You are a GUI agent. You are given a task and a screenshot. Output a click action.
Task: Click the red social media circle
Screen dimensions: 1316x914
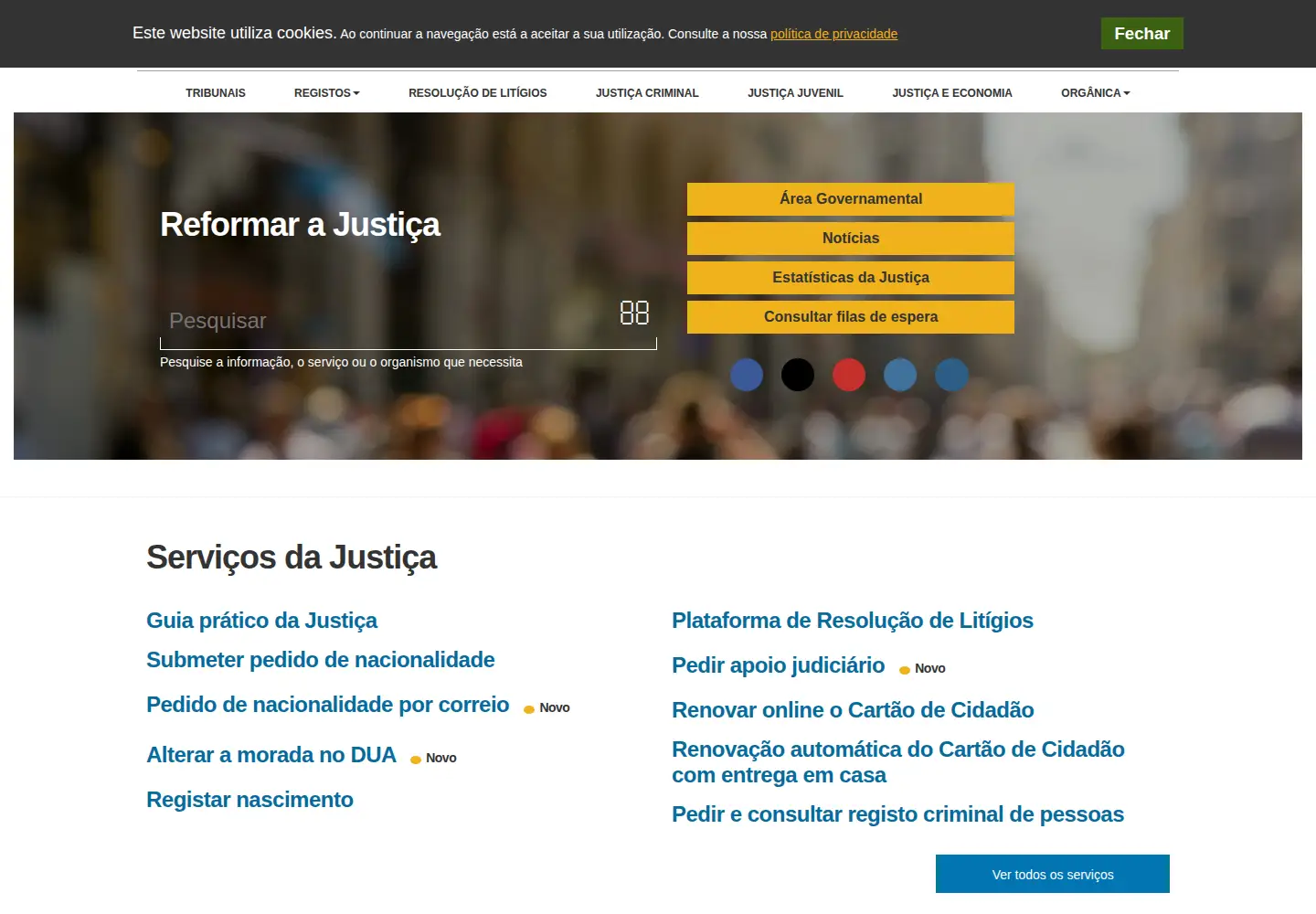pos(849,375)
